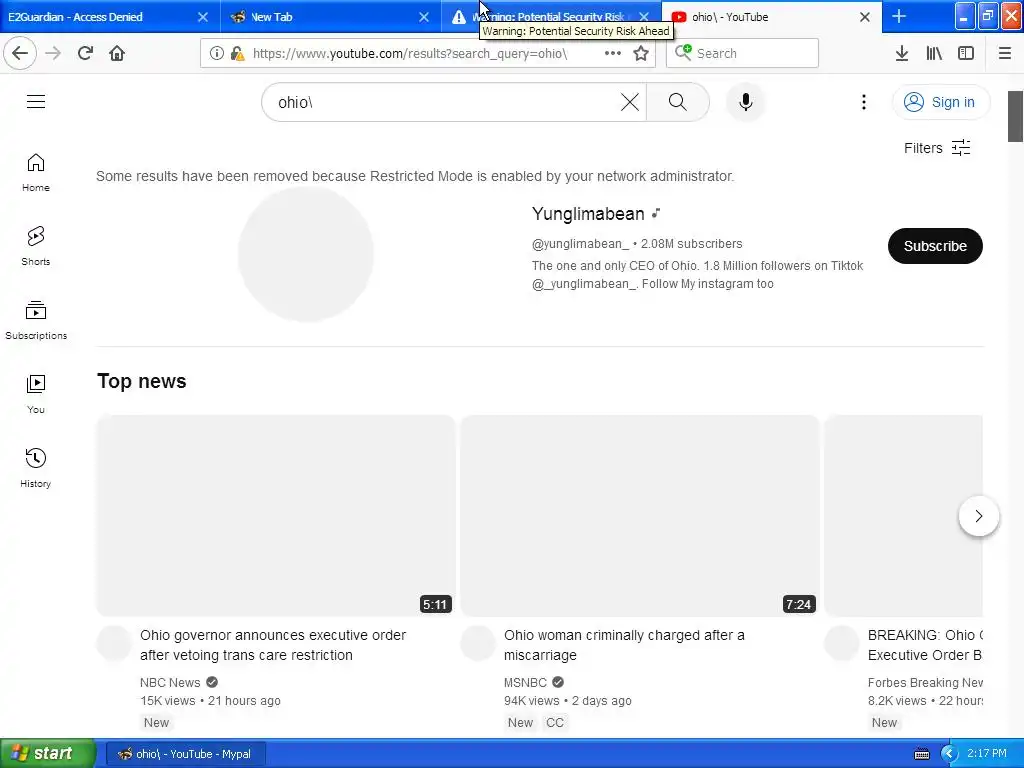Viewport: 1024px width, 768px height.
Task: Open the browser home page
Action: tap(117, 53)
